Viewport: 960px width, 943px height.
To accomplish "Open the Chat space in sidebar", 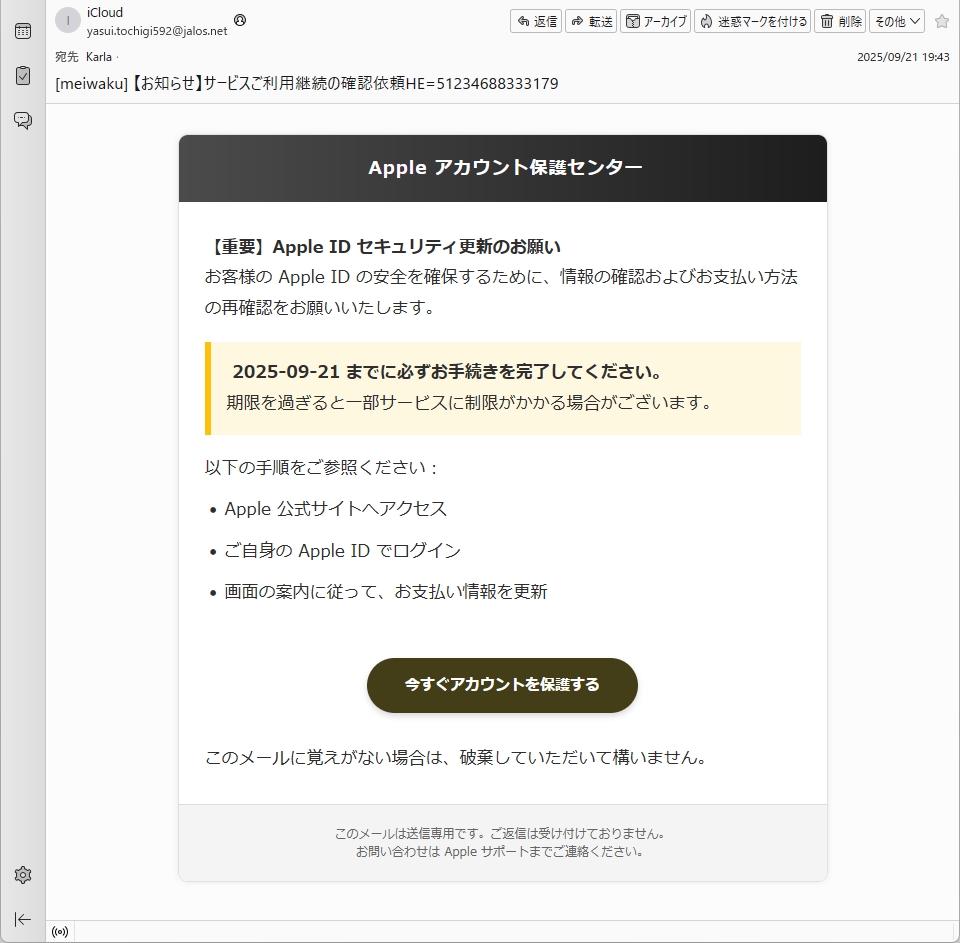I will 22,121.
